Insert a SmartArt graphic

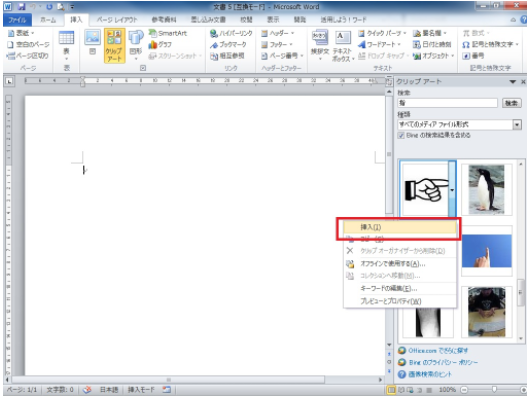[168, 33]
